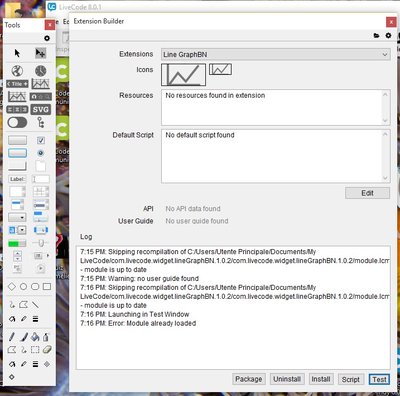The image size is (400, 396).
Task: Choose the SVG icon widget
Action: 41,109
